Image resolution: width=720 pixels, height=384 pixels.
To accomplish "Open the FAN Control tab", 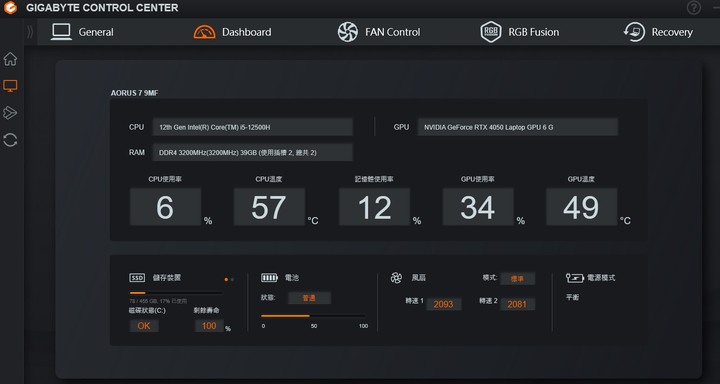I will [x=379, y=32].
